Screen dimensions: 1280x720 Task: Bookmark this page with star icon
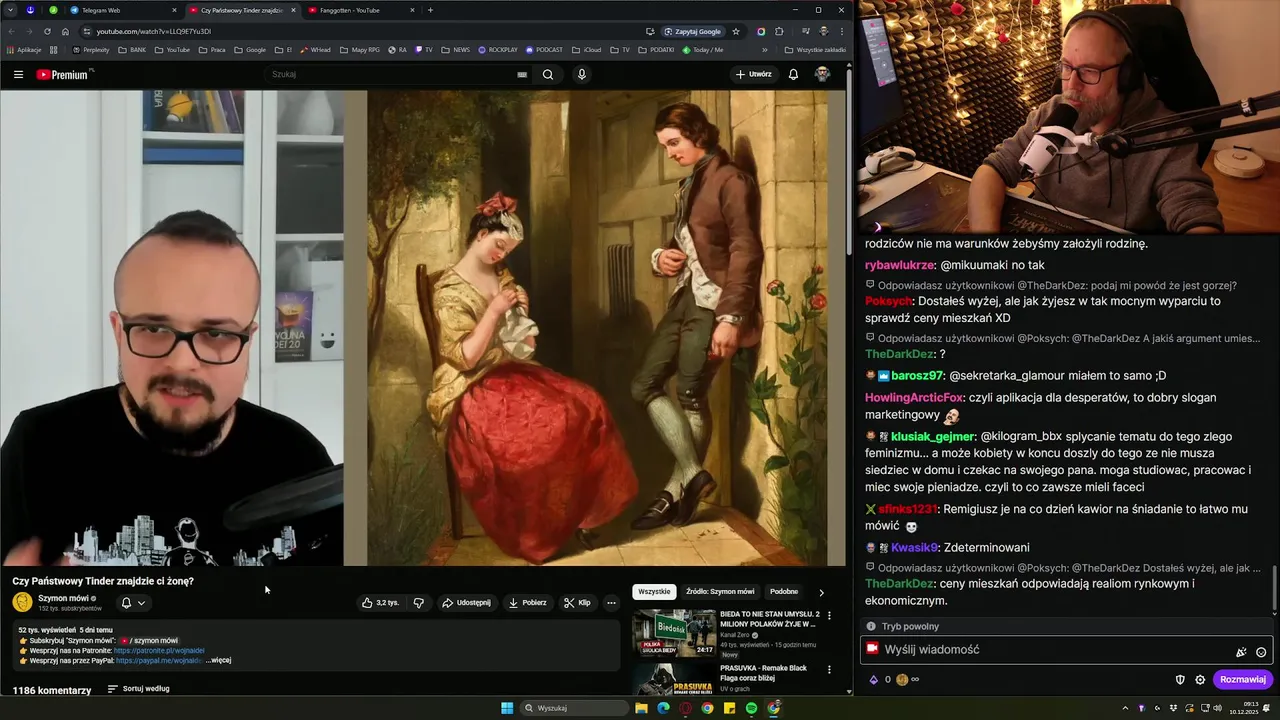click(x=736, y=31)
